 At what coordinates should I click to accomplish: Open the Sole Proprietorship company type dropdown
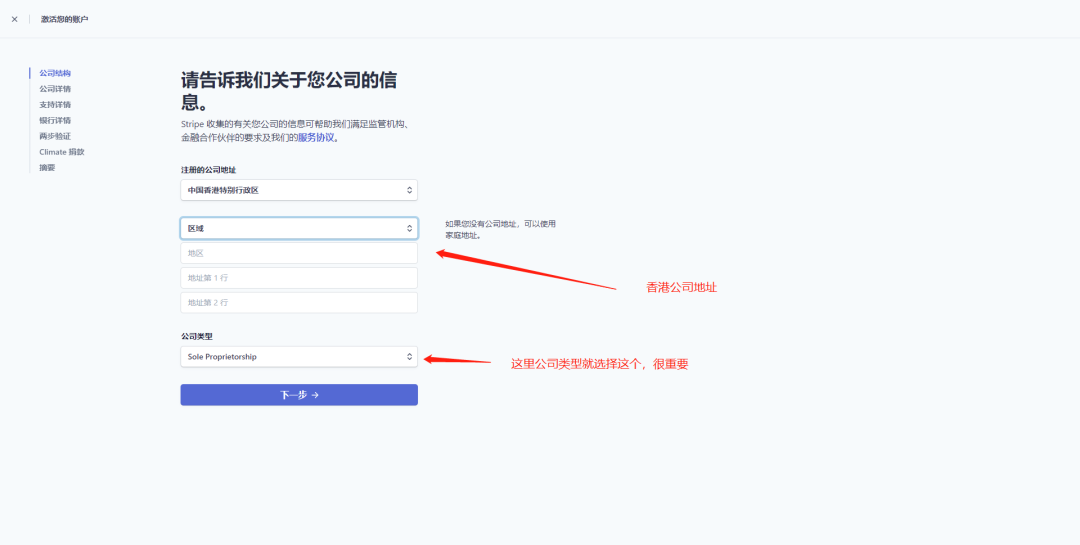point(298,357)
